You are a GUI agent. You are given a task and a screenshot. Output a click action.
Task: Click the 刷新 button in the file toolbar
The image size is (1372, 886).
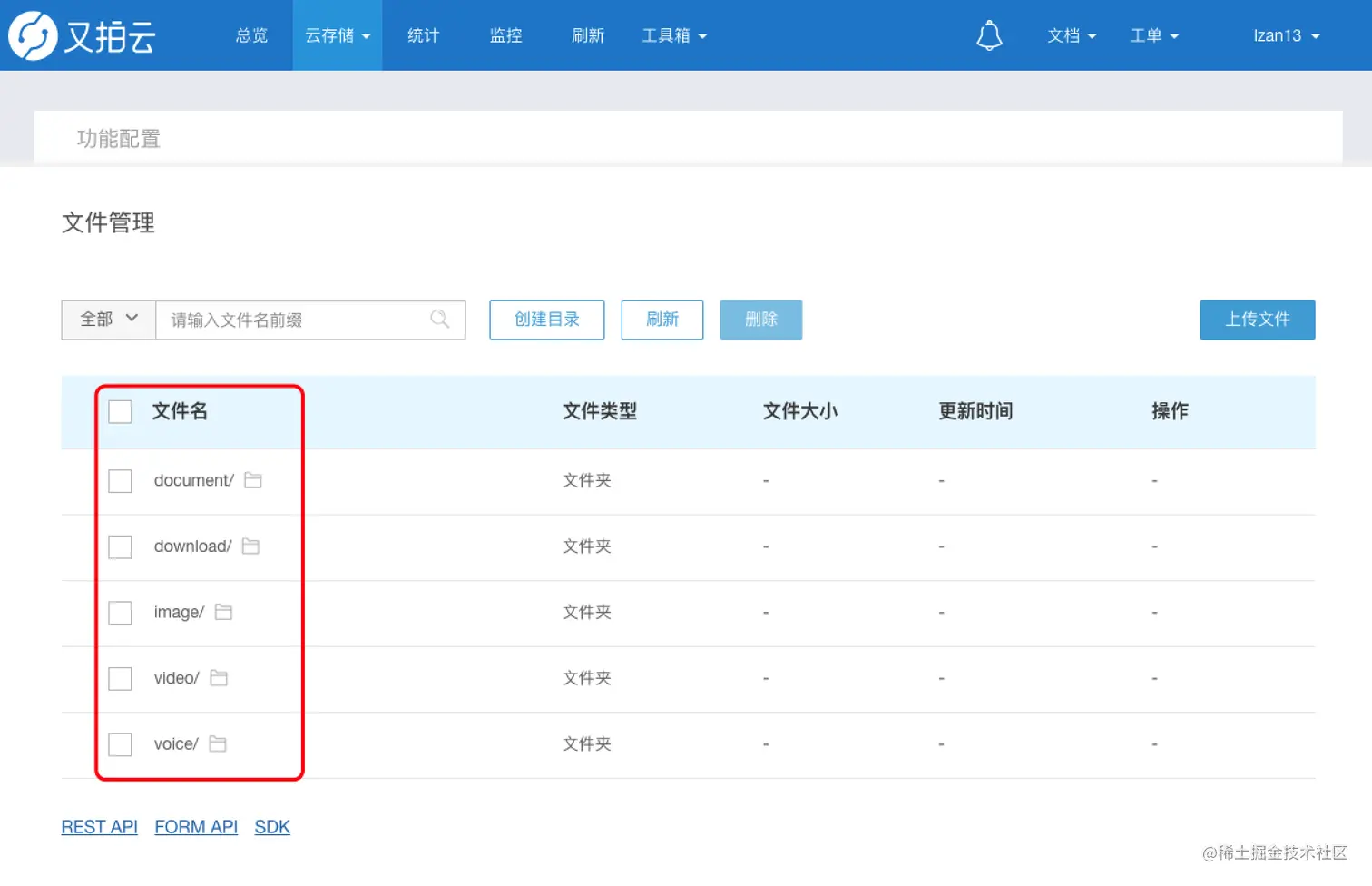pyautogui.click(x=662, y=320)
